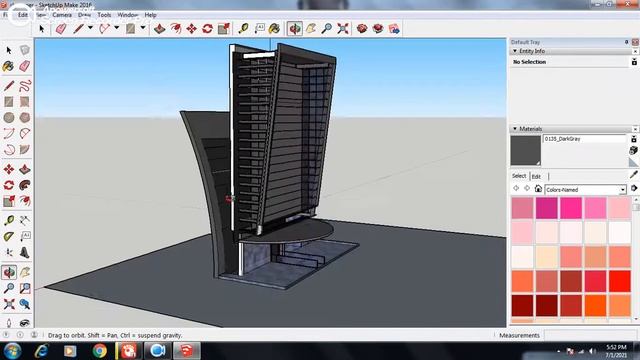640x360 pixels.
Task: Click Make Component icon in left toolbar
Action: (x=25, y=50)
